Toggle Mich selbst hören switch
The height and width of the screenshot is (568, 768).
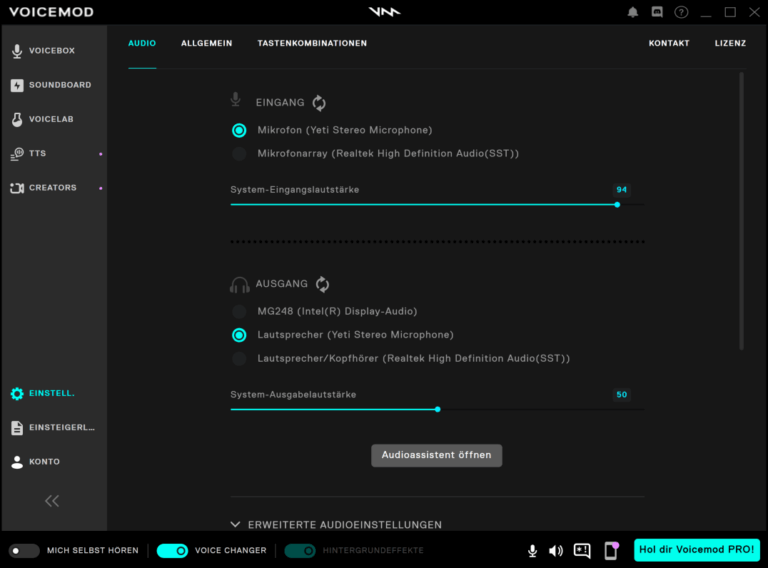[x=24, y=551]
